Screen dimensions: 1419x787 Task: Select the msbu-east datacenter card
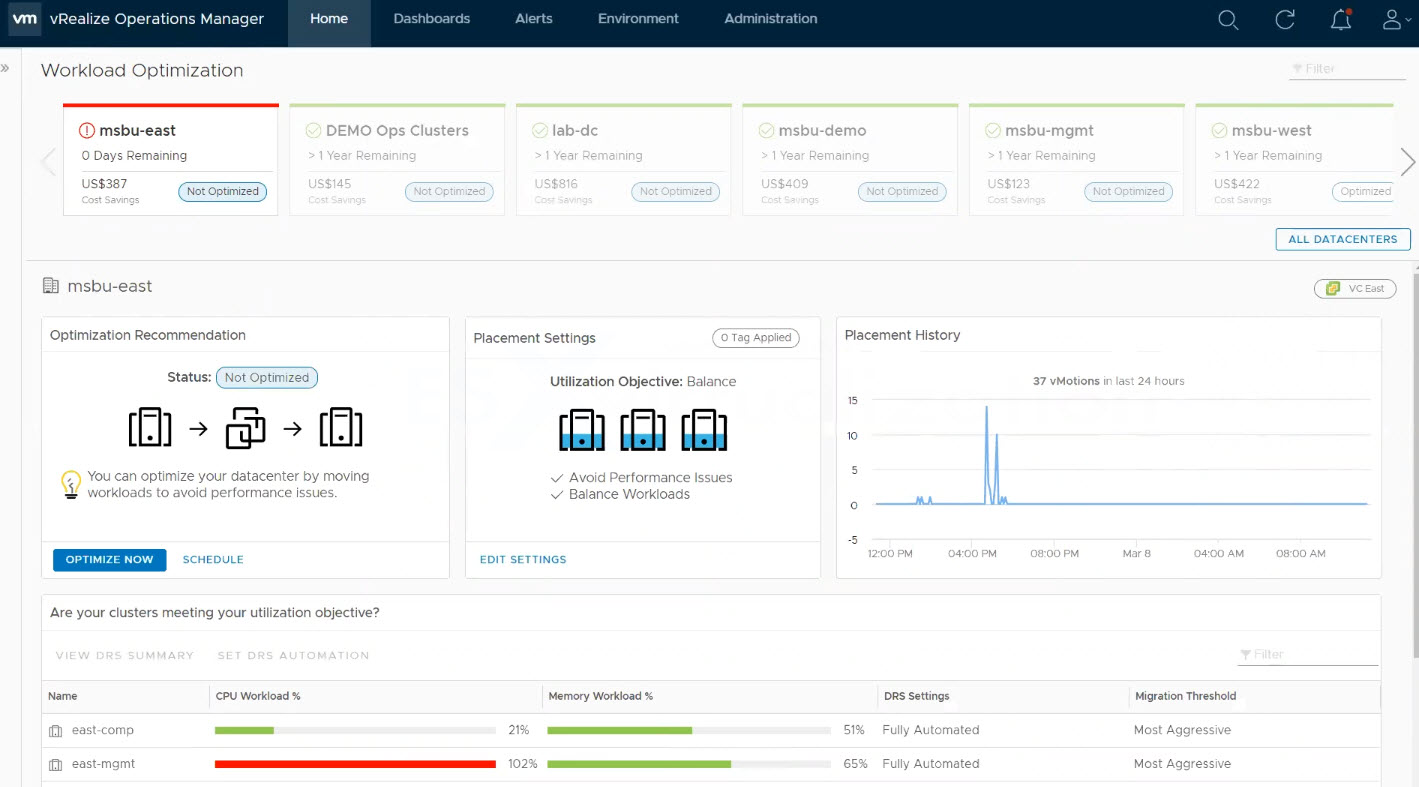coord(171,159)
